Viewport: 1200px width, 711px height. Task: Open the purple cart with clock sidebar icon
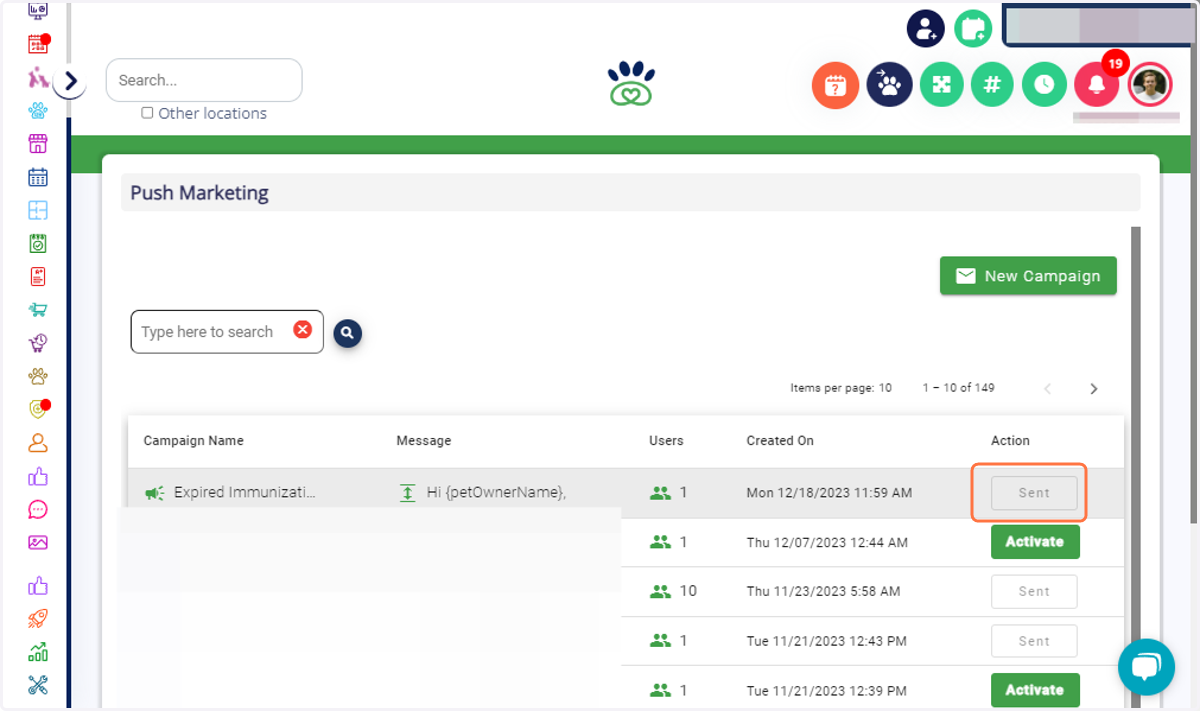tap(38, 343)
